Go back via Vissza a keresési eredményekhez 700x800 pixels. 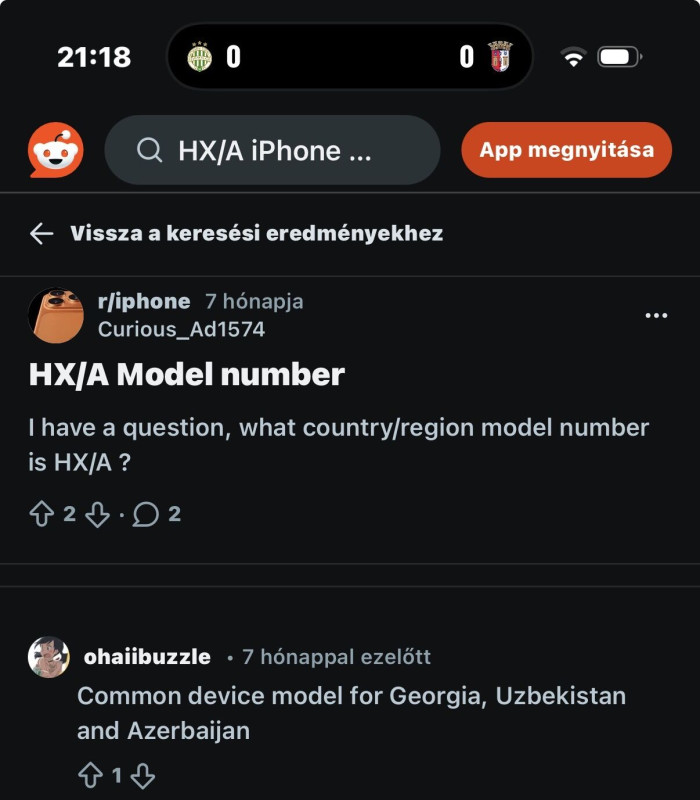256,234
